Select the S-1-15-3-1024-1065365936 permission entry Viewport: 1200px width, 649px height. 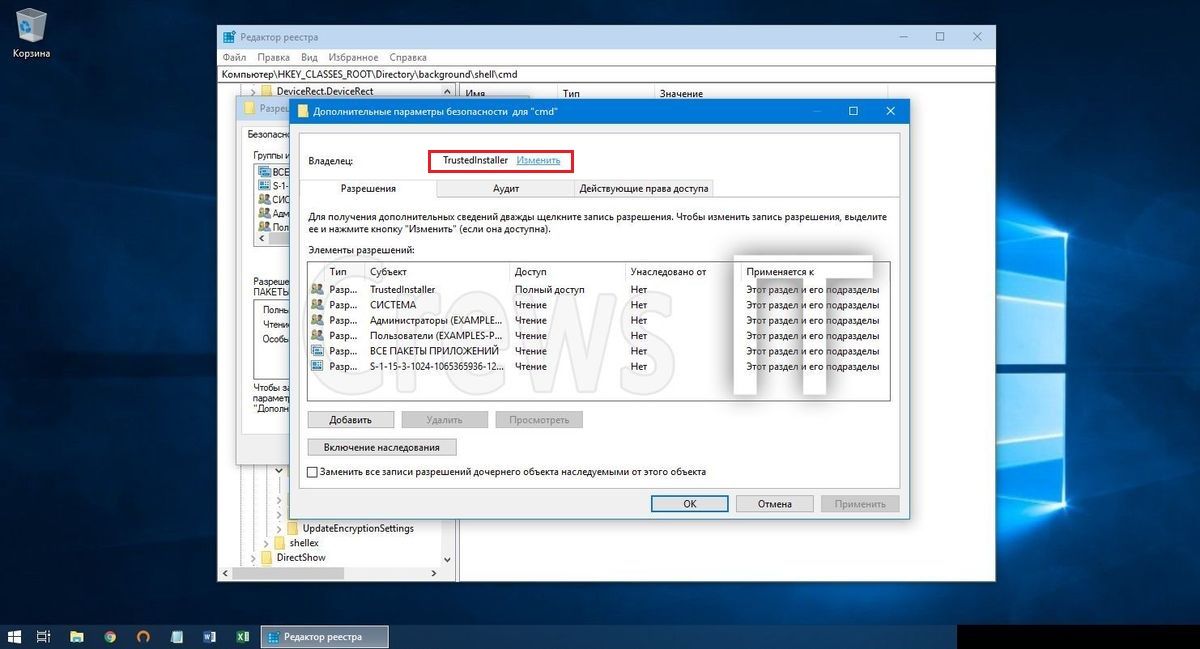point(599,366)
